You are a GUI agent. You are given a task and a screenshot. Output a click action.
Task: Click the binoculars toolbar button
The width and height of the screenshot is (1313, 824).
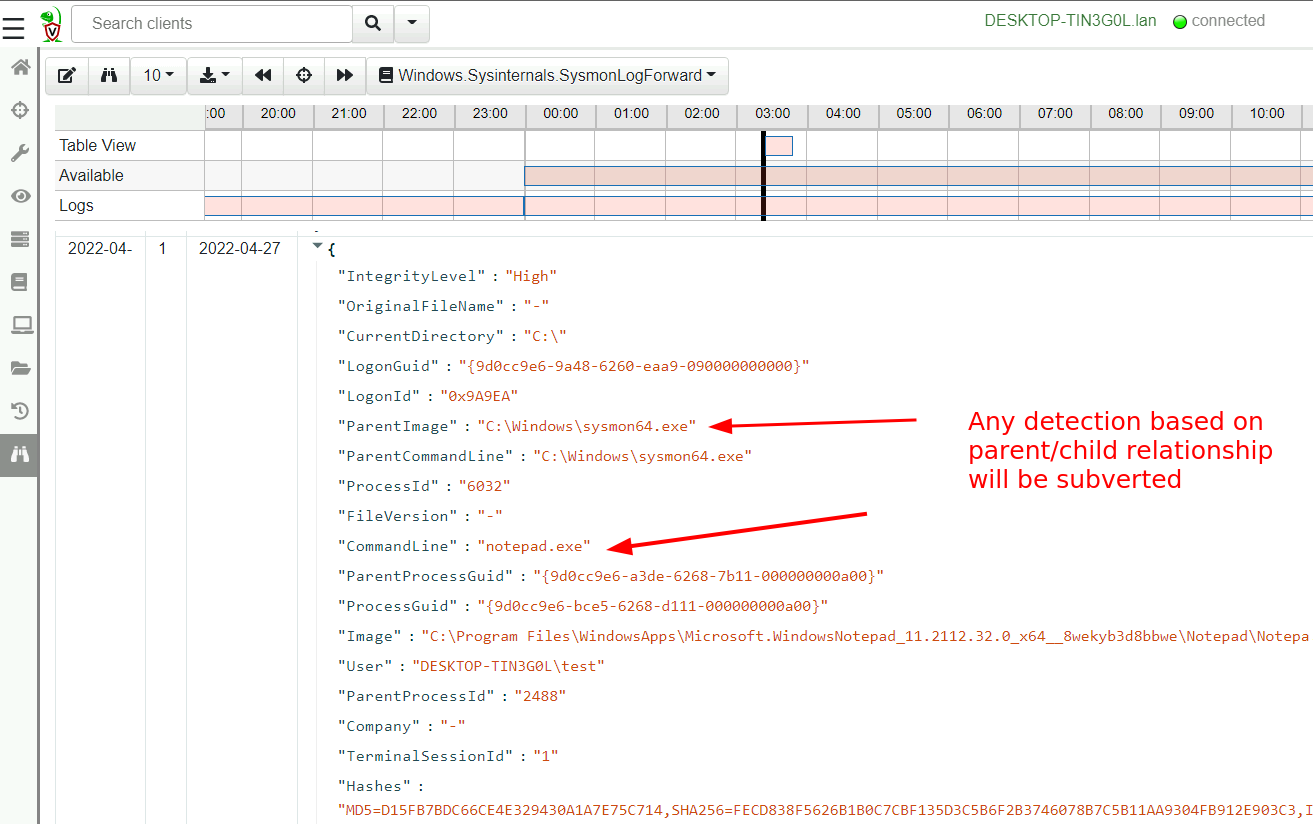[110, 75]
